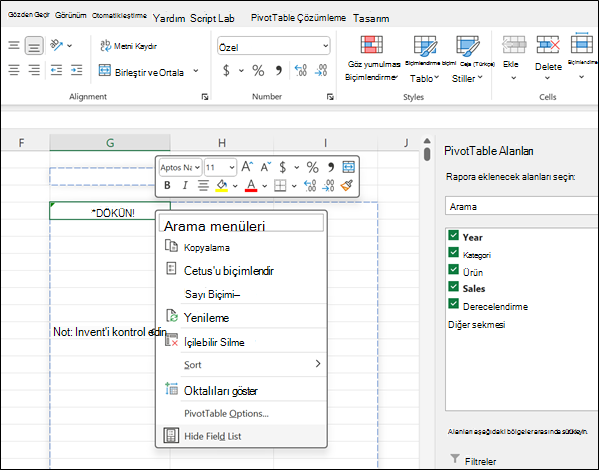Image resolution: width=599 pixels, height=470 pixels.
Task: Apply comma style in the ribbon
Action: (278, 70)
